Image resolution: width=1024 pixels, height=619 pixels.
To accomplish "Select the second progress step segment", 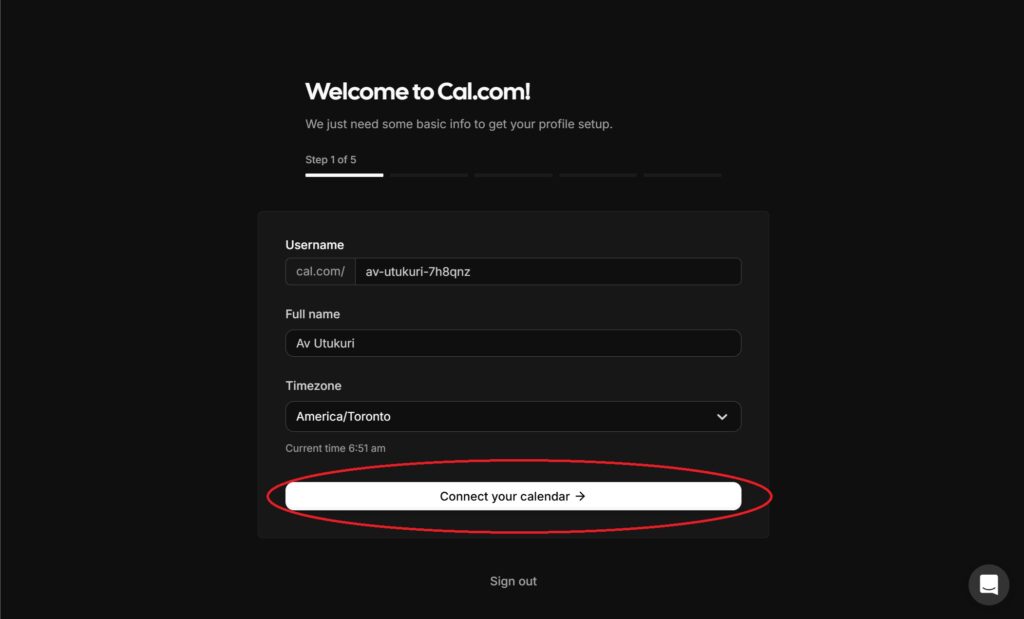I will (x=429, y=175).
